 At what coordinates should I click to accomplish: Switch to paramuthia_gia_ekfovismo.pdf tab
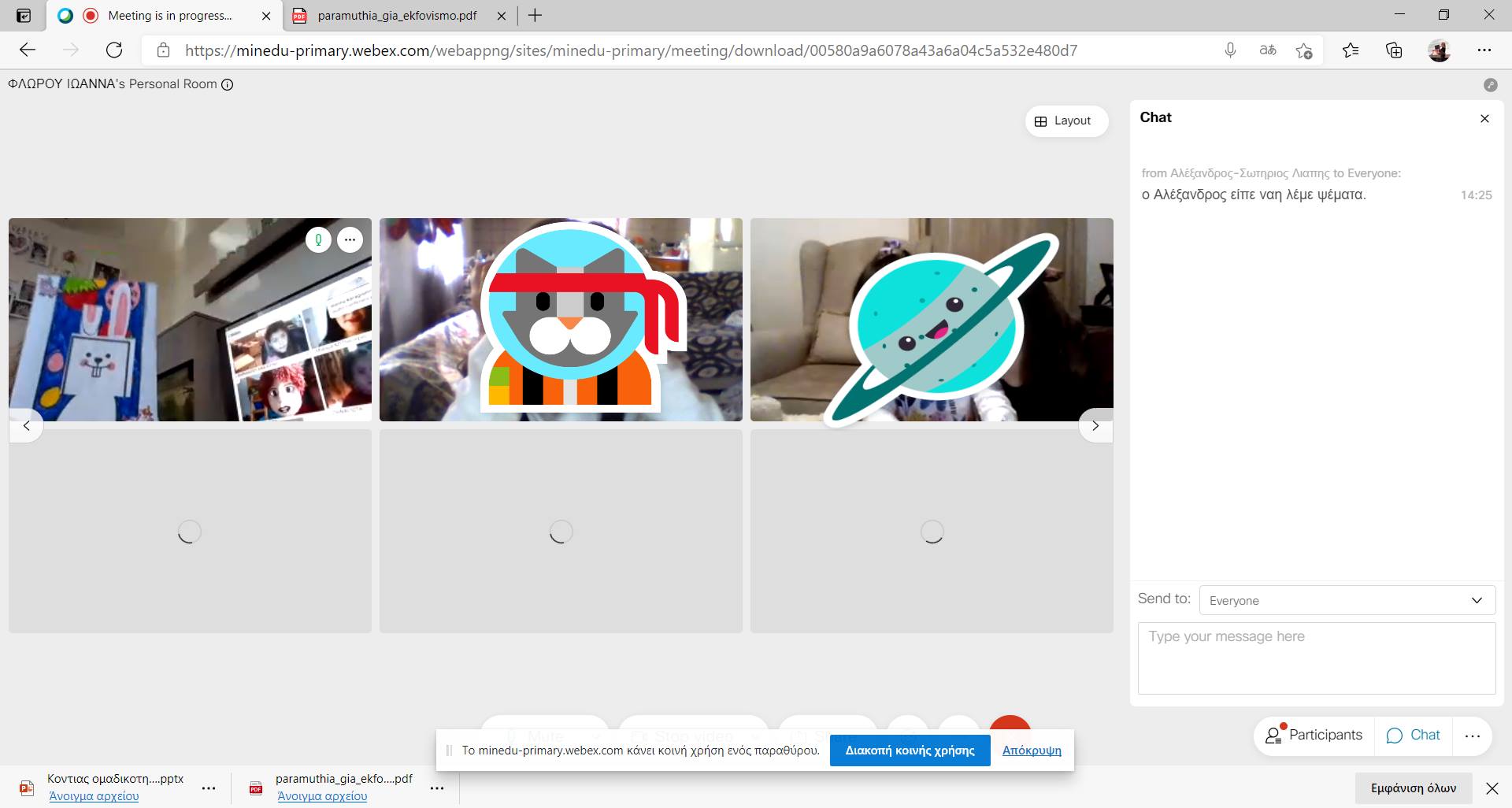click(x=397, y=16)
